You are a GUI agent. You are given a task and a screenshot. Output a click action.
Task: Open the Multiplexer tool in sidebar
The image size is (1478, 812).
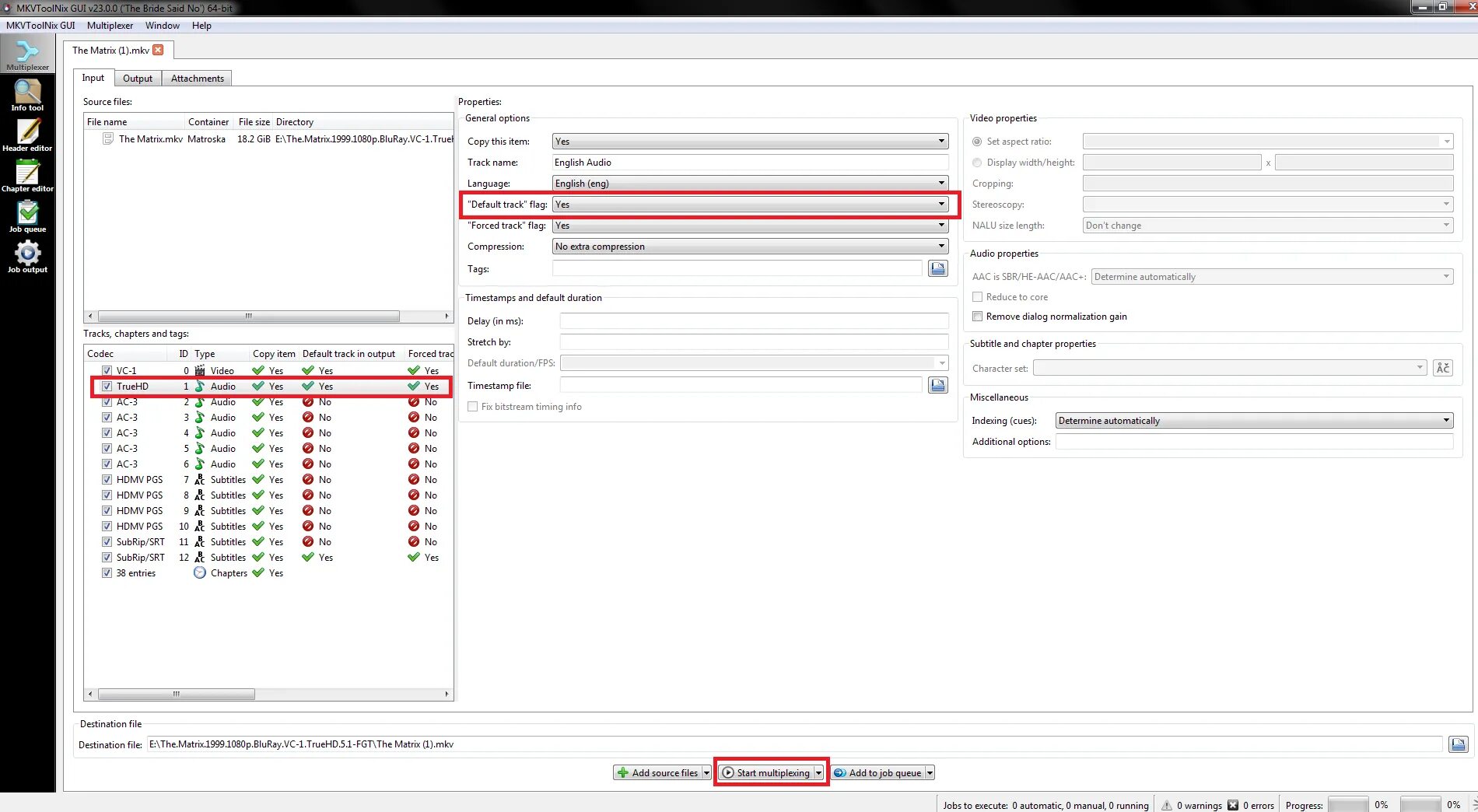[27, 54]
